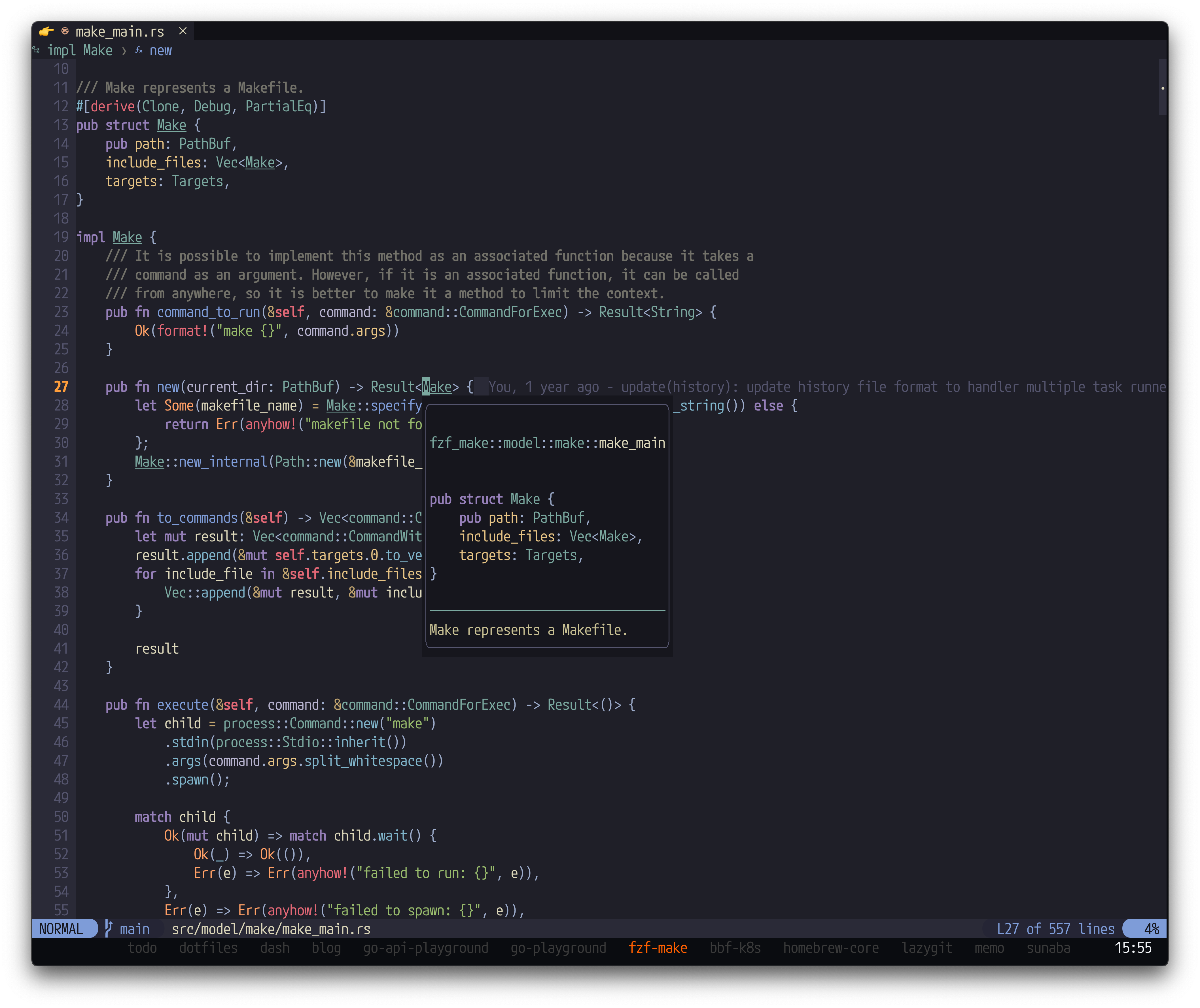The width and height of the screenshot is (1200, 1008).
Task: Click the underlined Make type on line 13
Action: 171,125
